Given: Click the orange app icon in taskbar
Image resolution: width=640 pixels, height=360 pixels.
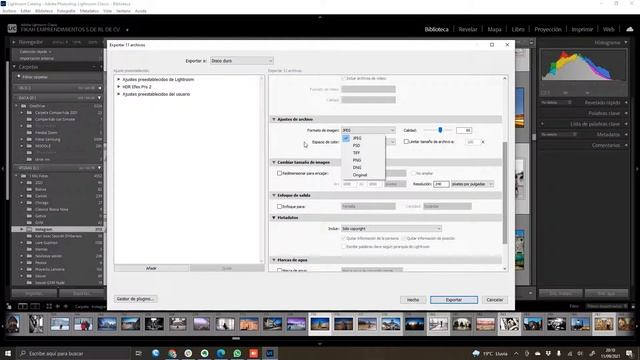Looking at the screenshot, I should click(x=253, y=353).
